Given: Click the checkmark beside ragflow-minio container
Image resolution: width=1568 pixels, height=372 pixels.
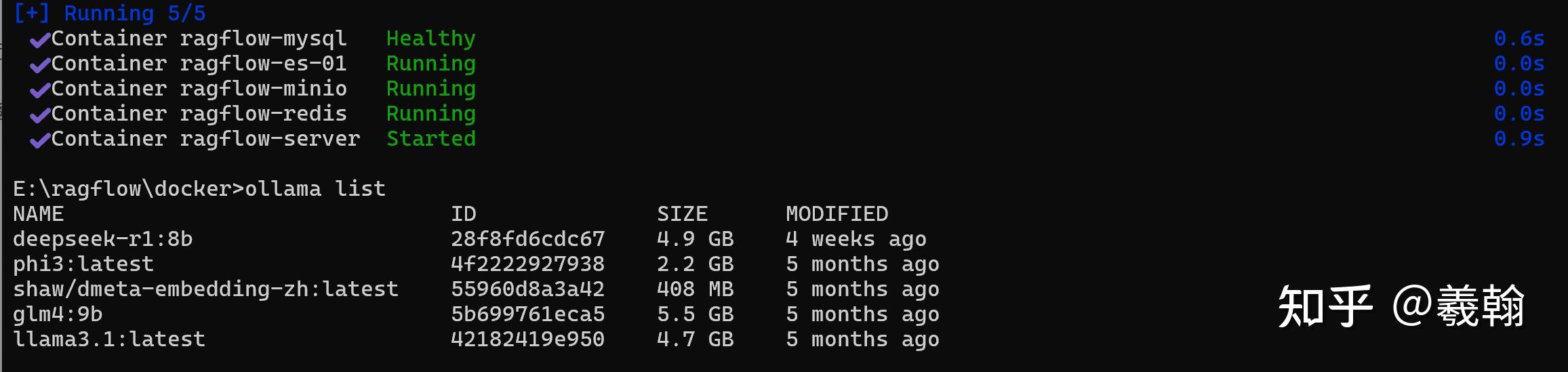Looking at the screenshot, I should [40, 91].
